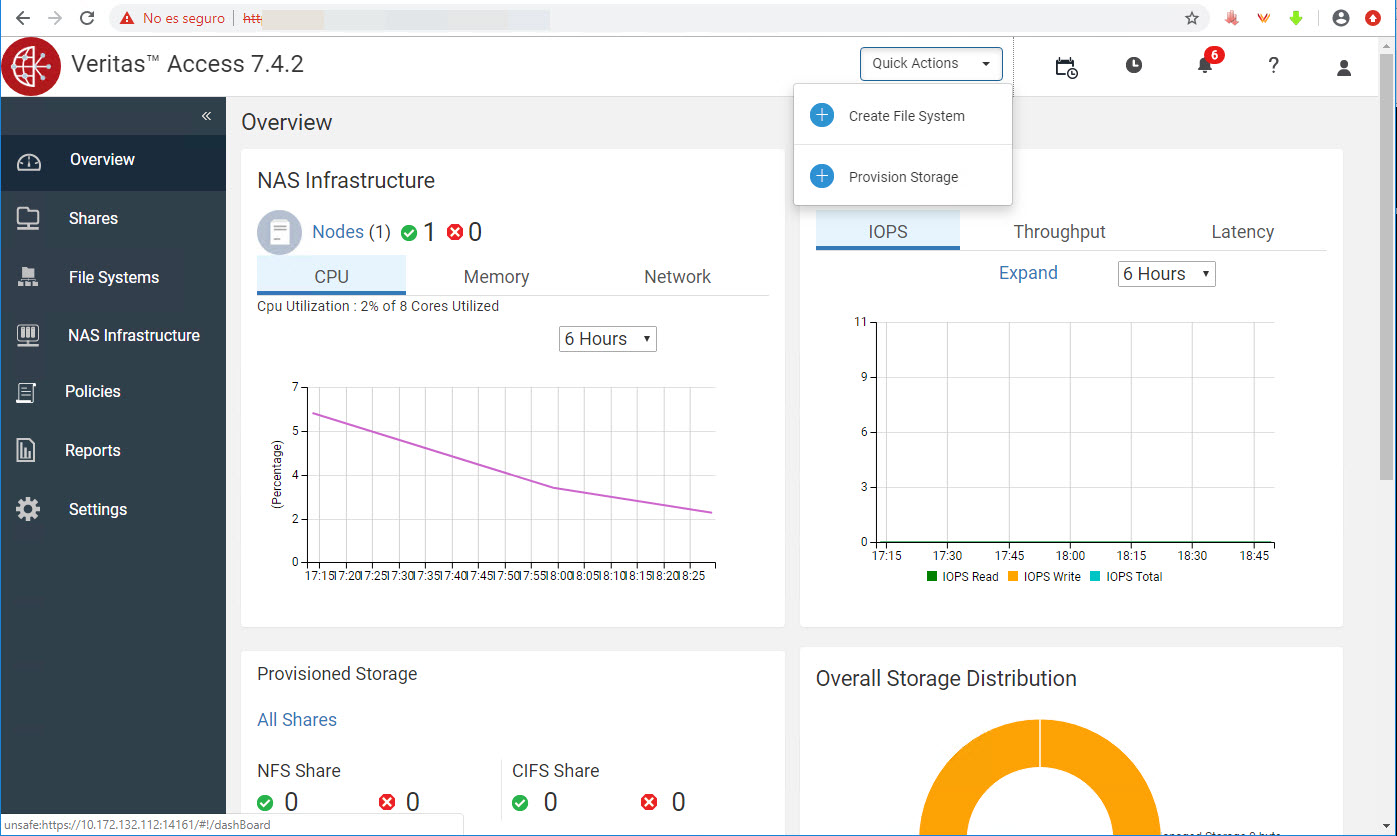Screen dimensions: 1397x836
Task: Open the notifications bell icon
Action: (1204, 66)
